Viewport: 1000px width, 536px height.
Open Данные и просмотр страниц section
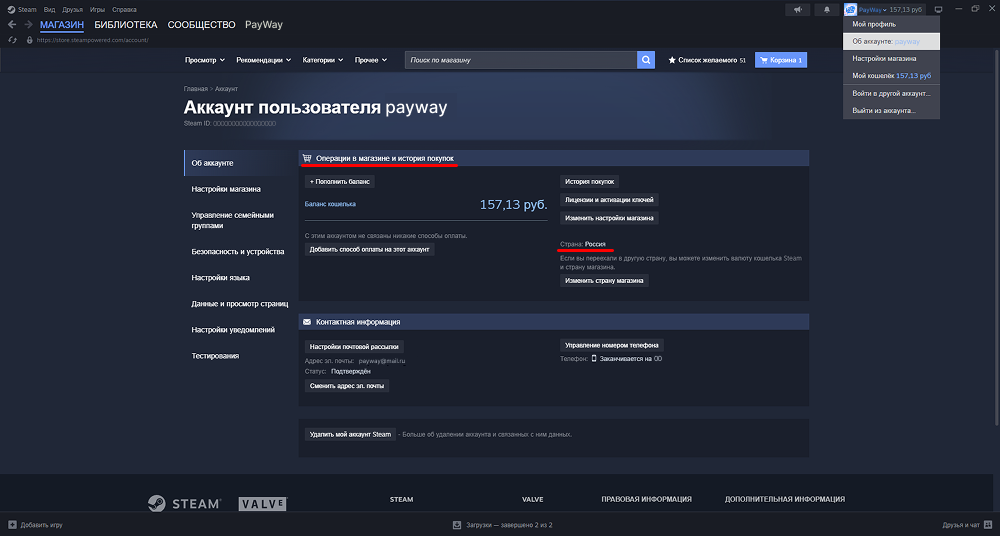[239, 304]
